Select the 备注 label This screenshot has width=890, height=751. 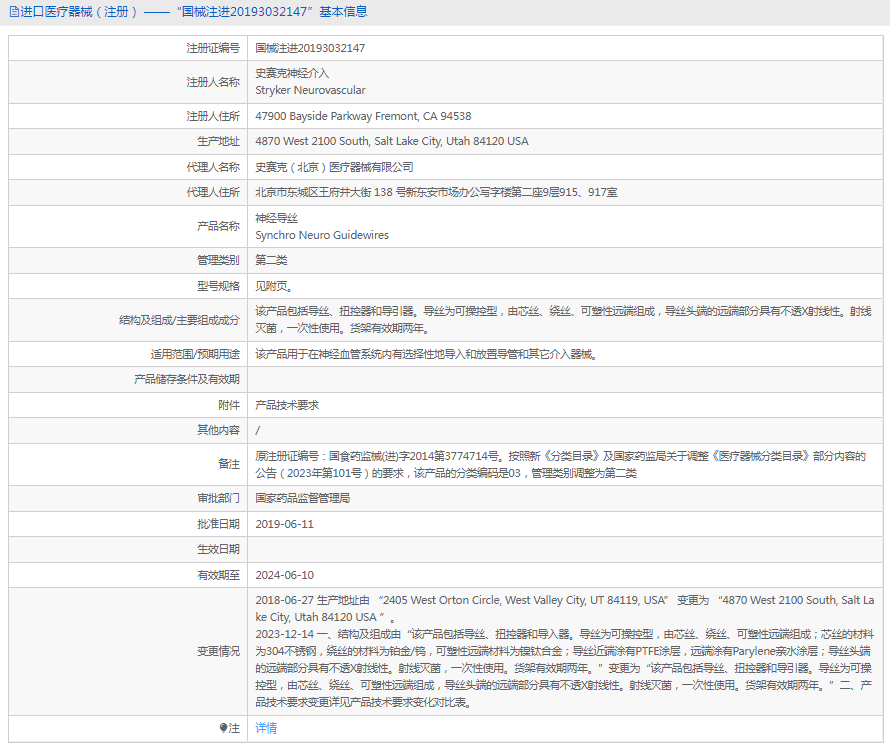(229, 464)
